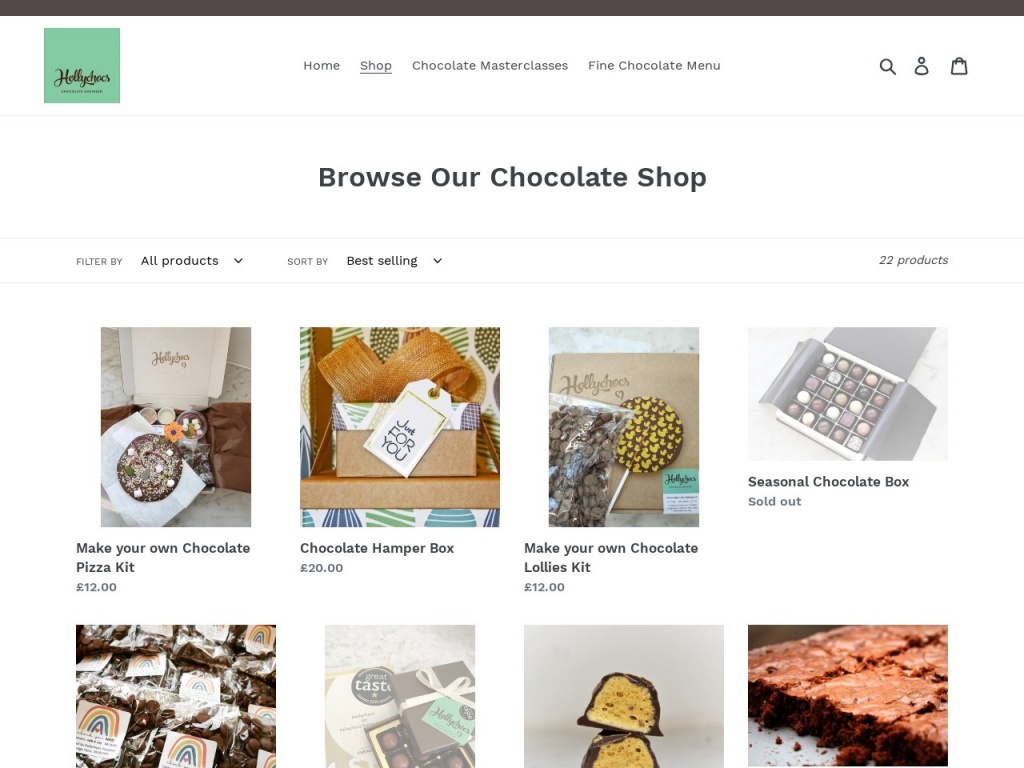Viewport: 1024px width, 768px height.
Task: Click the chocolate brownie product image
Action: point(848,696)
